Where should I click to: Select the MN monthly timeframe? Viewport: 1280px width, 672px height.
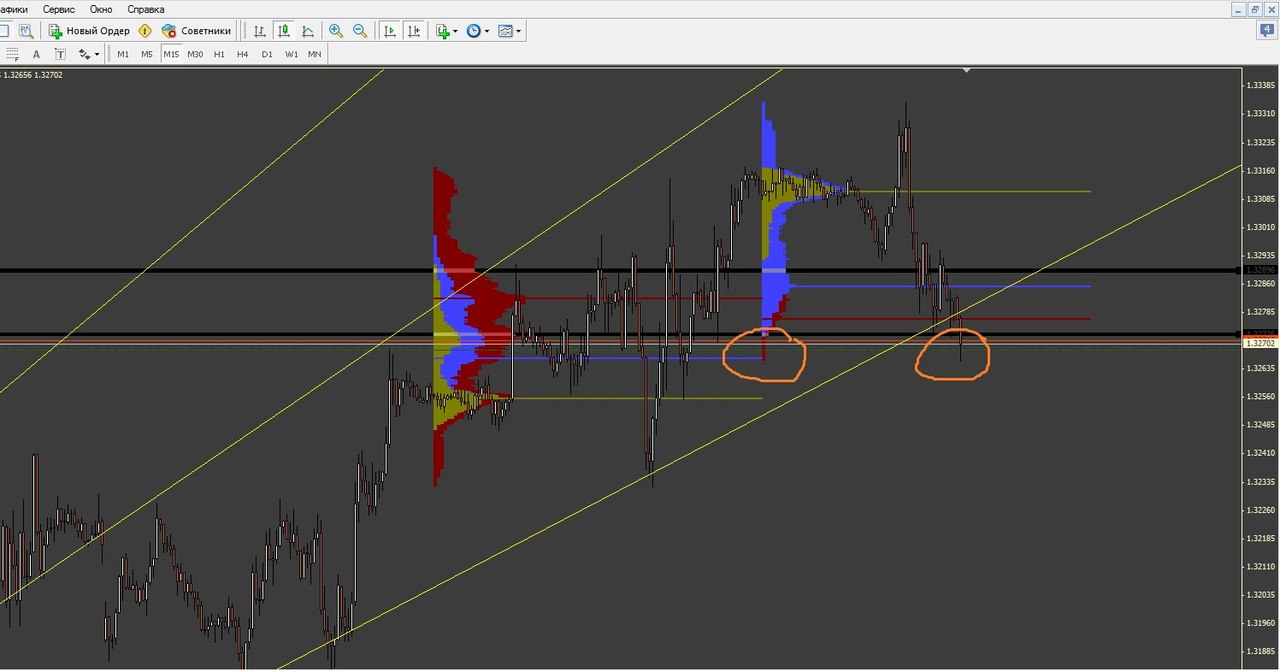[315, 54]
